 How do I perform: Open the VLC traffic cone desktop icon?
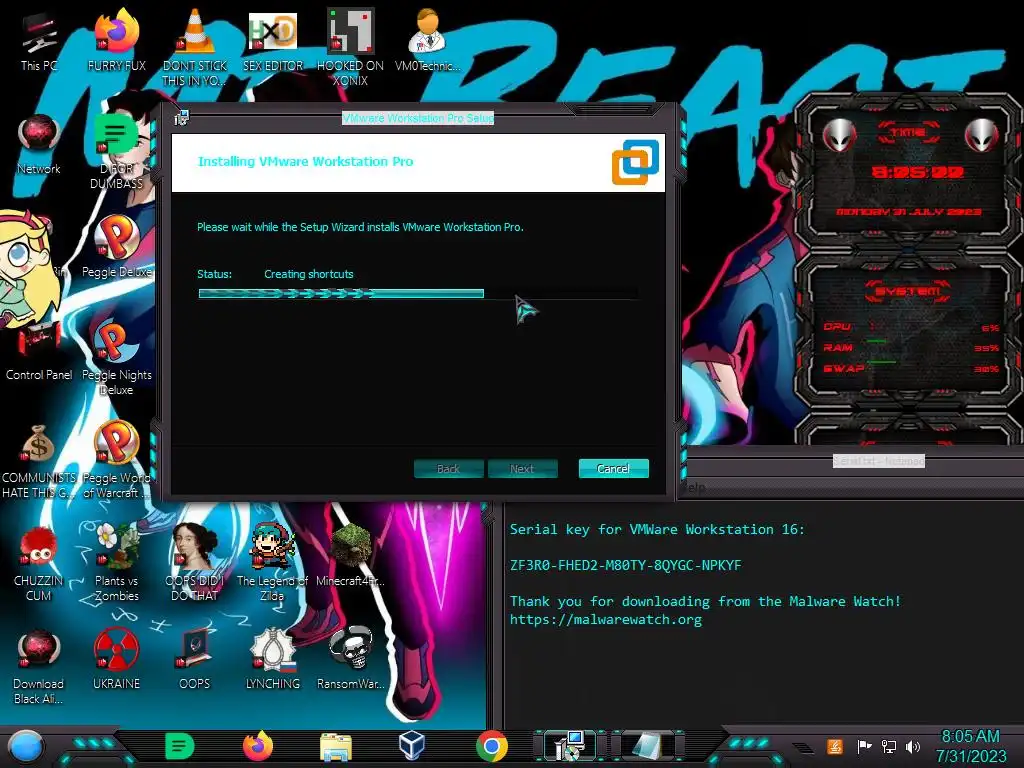coord(195,48)
